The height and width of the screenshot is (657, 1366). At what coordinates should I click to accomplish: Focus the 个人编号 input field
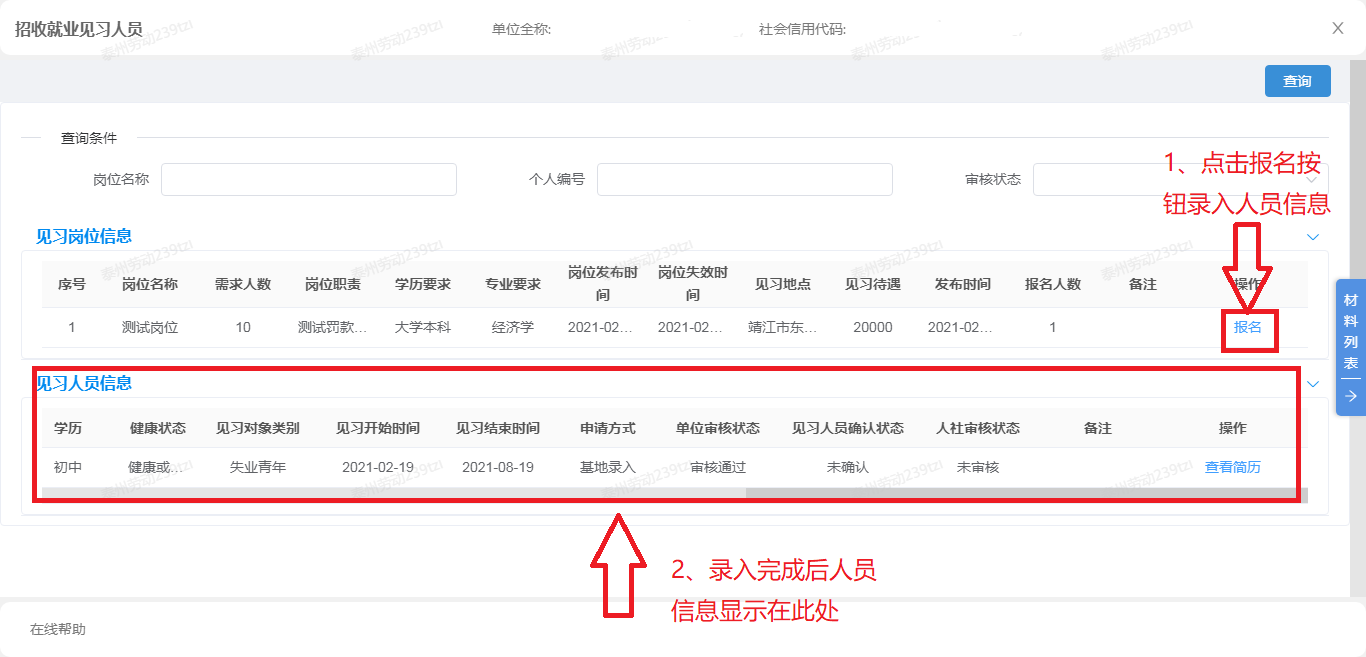click(x=744, y=180)
